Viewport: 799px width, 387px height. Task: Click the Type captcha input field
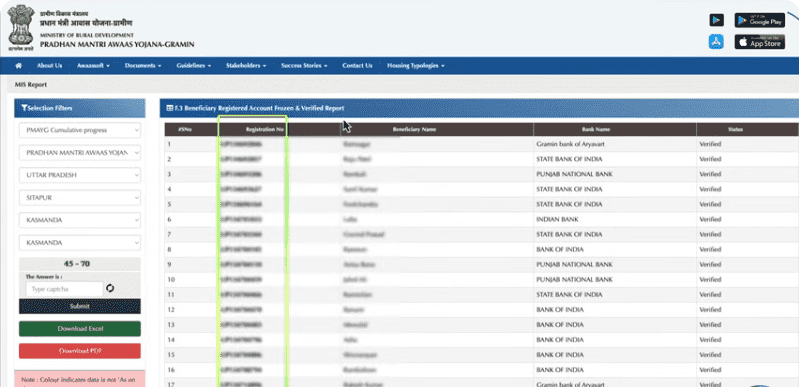coord(64,289)
